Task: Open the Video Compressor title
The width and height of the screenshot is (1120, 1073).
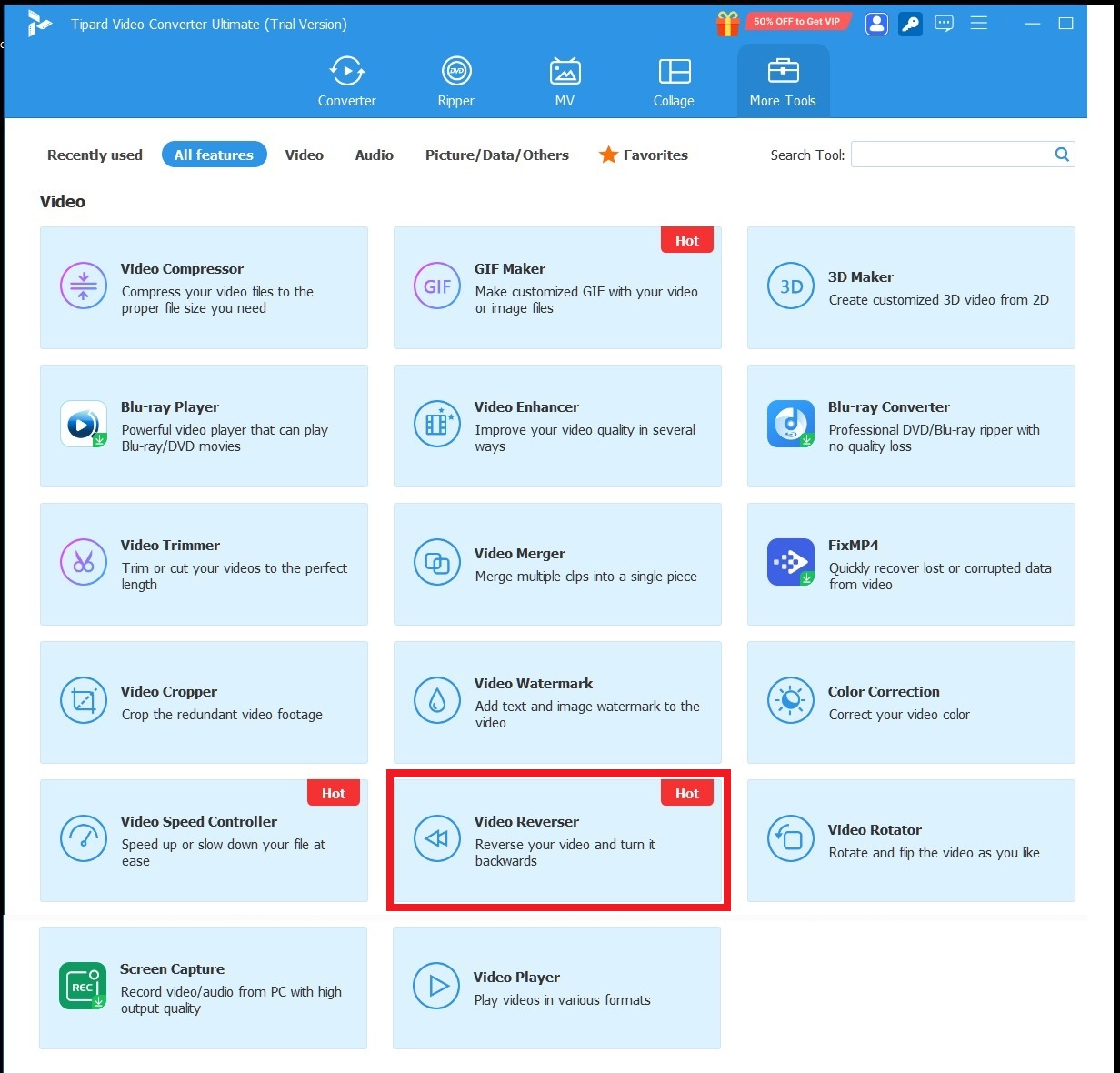Action: point(182,269)
